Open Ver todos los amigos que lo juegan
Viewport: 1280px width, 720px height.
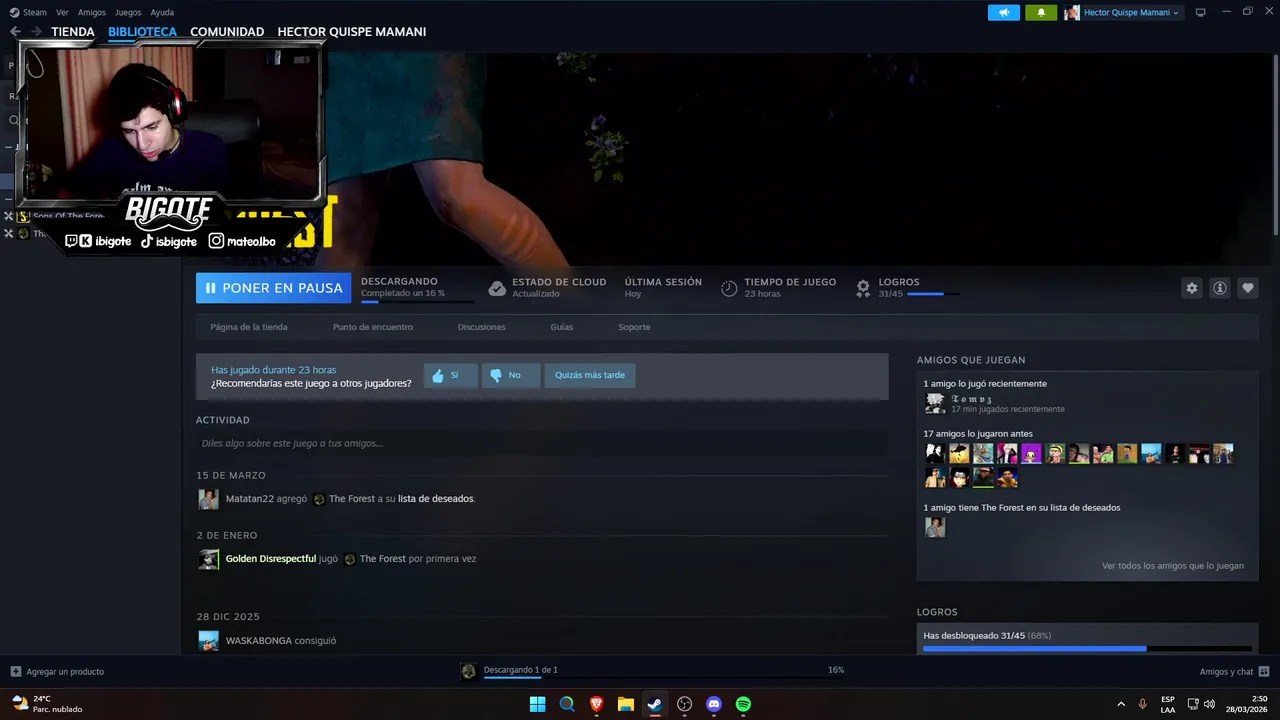click(x=1173, y=566)
